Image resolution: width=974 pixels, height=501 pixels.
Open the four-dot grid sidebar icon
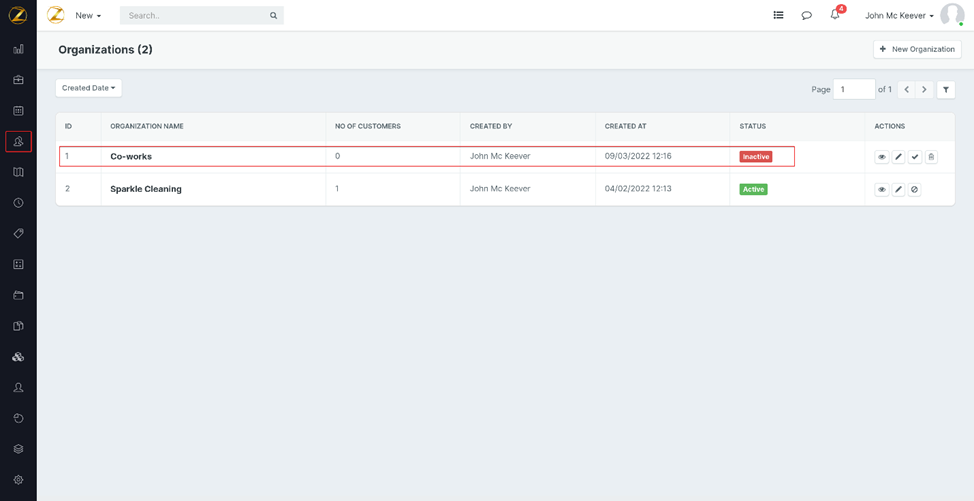click(18, 264)
